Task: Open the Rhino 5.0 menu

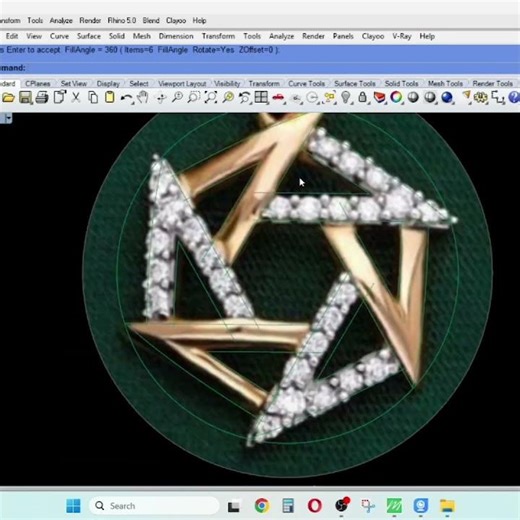Action: 122,21
